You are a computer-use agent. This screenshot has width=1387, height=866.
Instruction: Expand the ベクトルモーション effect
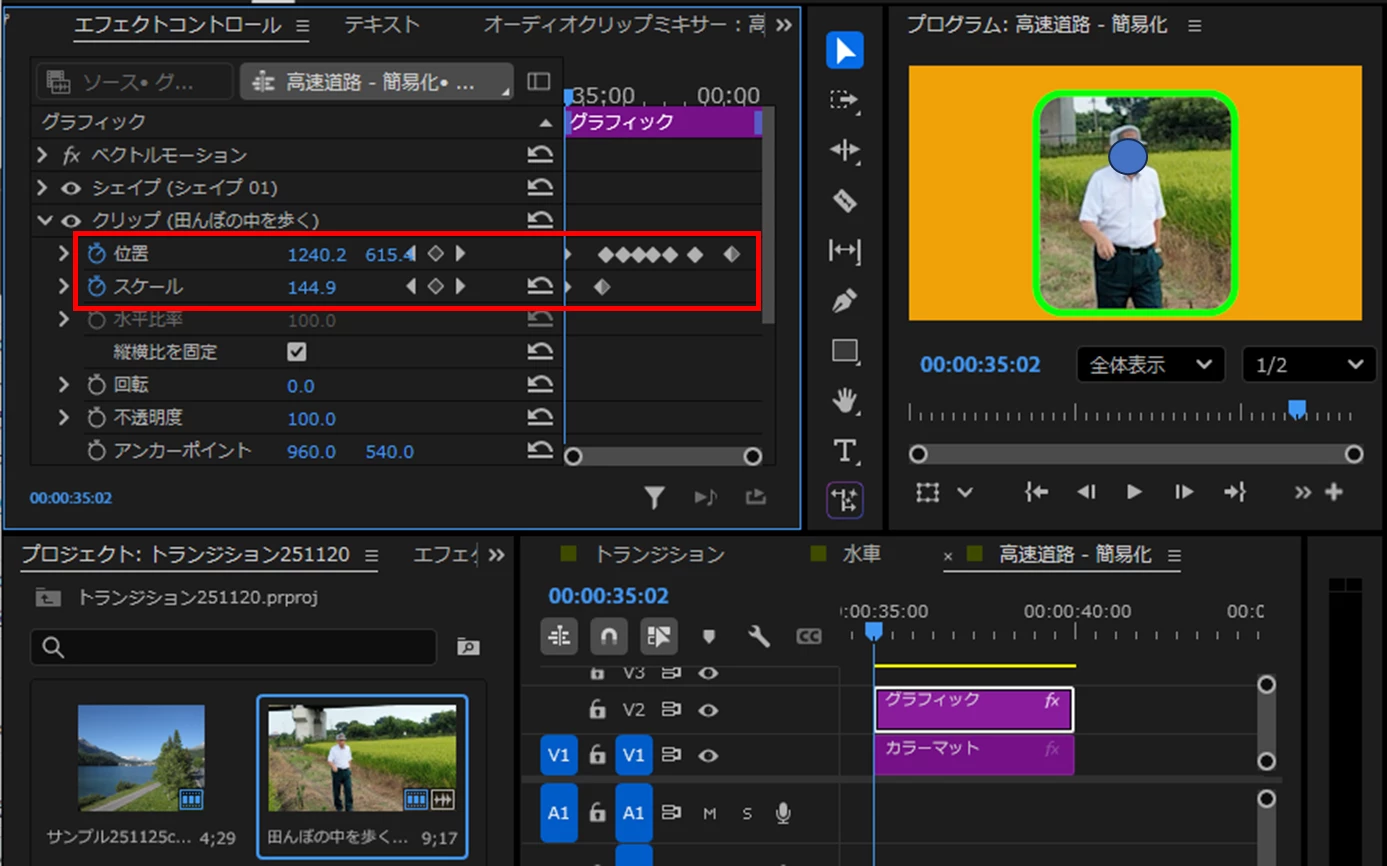pos(42,155)
